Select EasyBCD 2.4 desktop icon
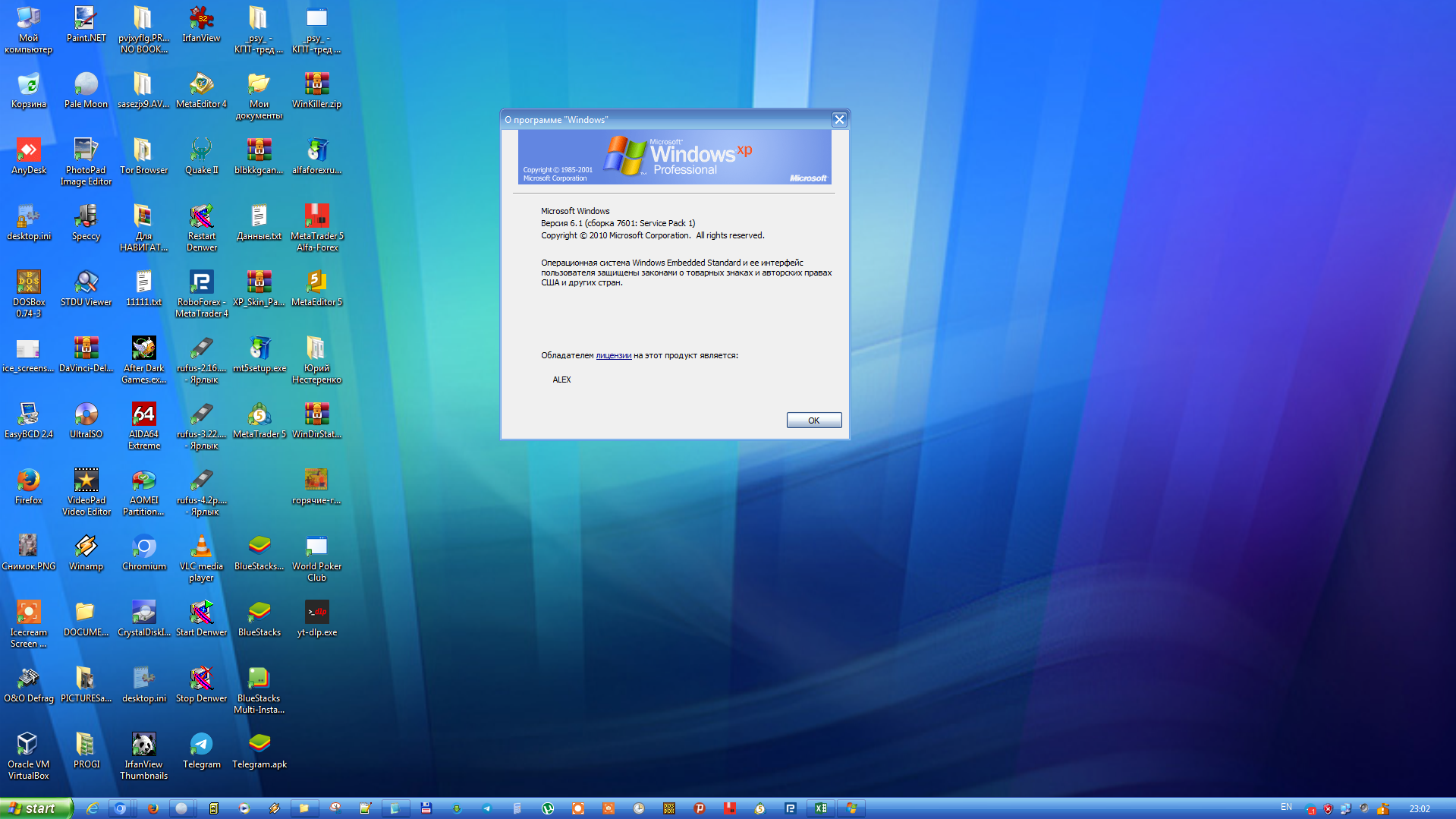Viewport: 1456px width, 819px height. (29, 421)
